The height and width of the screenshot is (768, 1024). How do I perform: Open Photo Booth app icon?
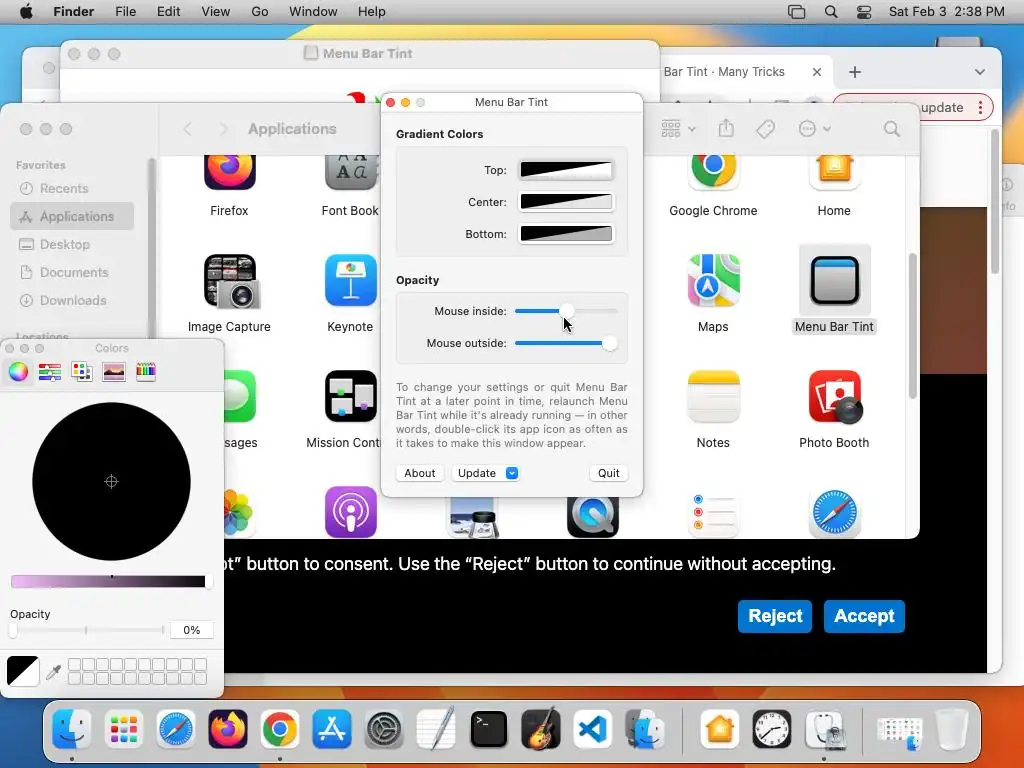point(835,397)
